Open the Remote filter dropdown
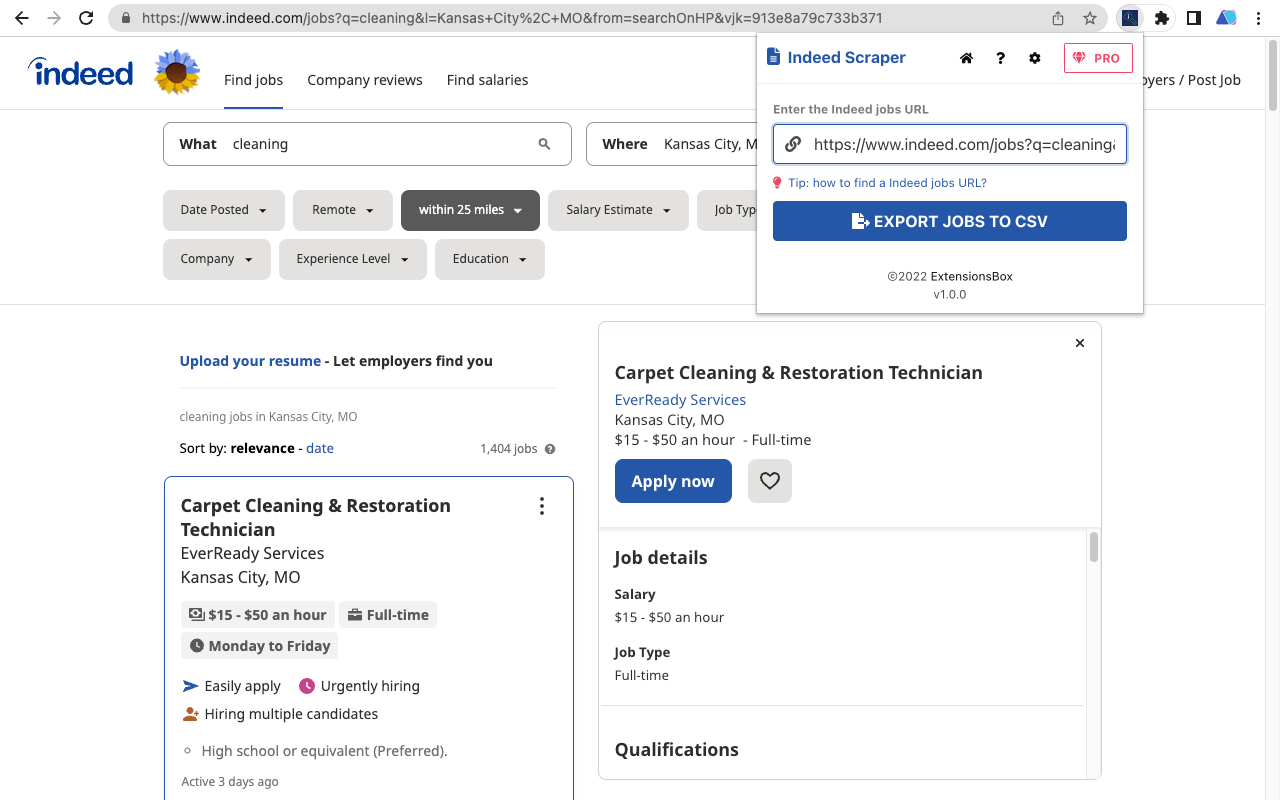The width and height of the screenshot is (1280, 800). 342,210
